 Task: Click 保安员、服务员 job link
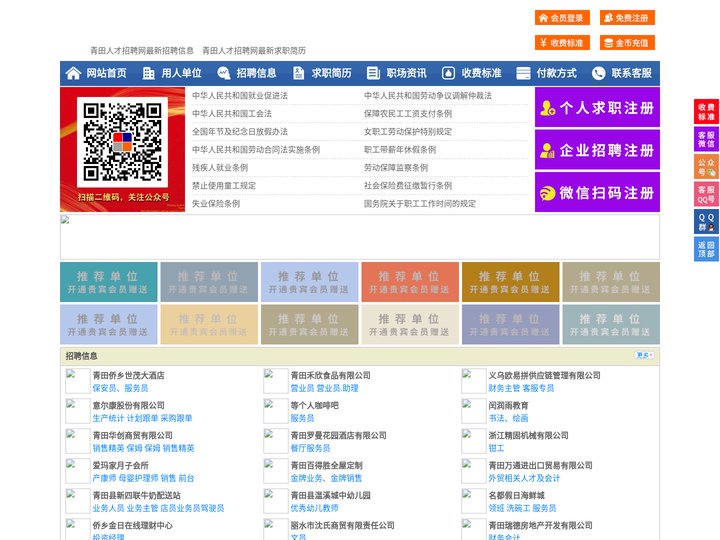(x=120, y=388)
